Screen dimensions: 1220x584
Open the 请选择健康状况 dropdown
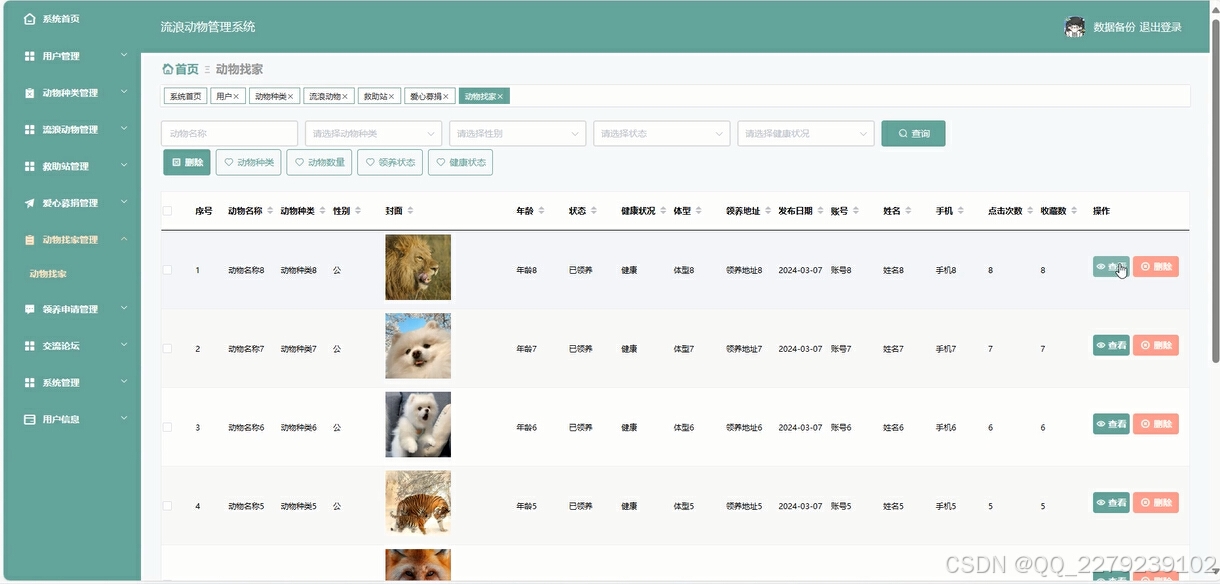pos(806,133)
